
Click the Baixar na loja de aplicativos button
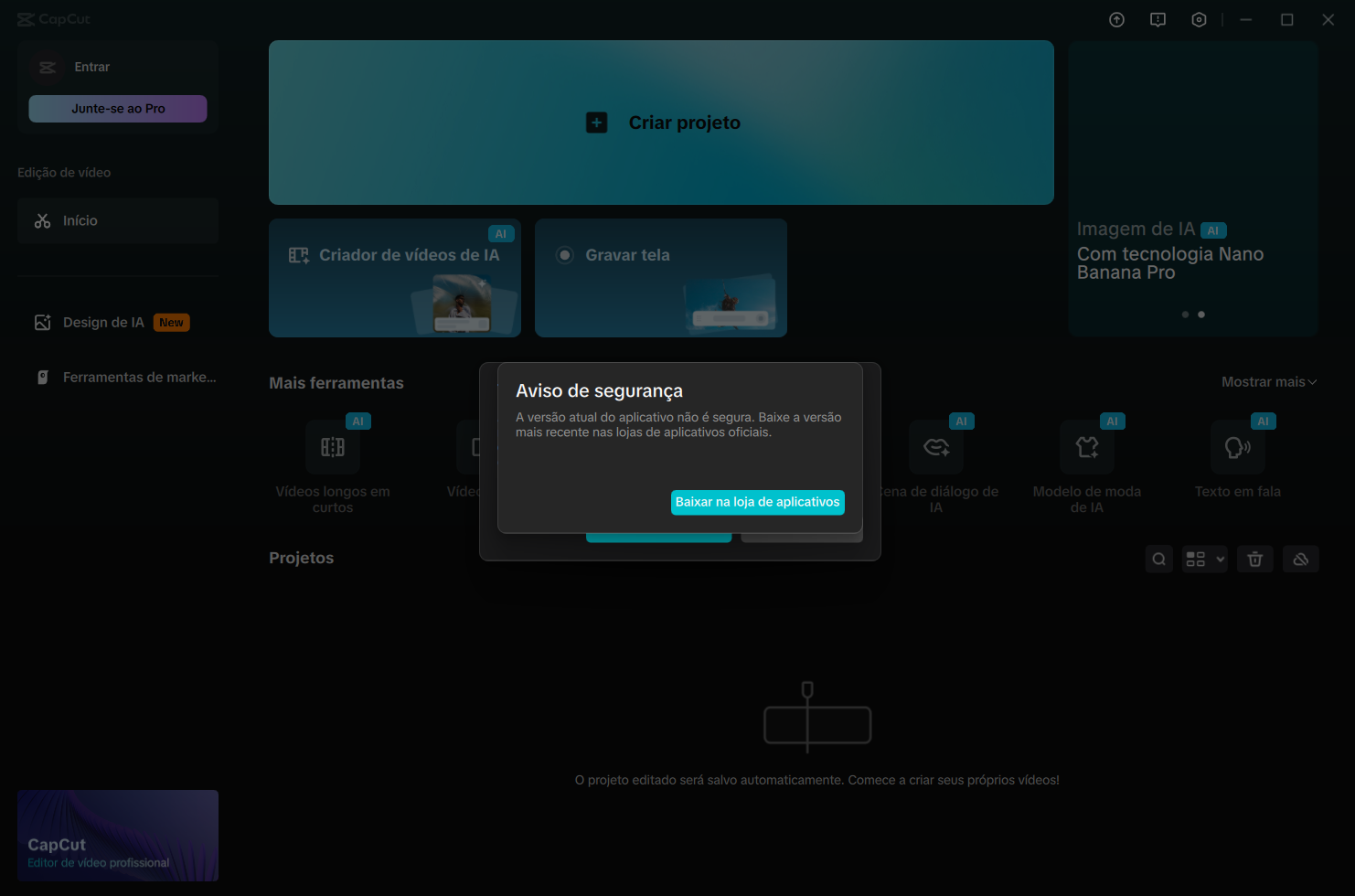click(757, 502)
